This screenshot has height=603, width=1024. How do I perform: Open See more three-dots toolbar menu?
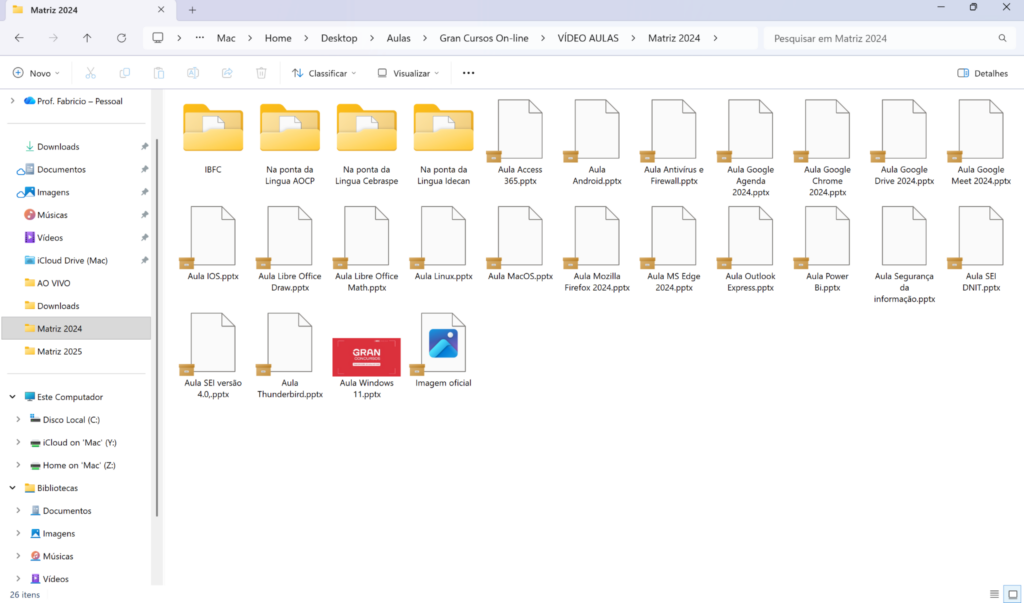(x=468, y=73)
